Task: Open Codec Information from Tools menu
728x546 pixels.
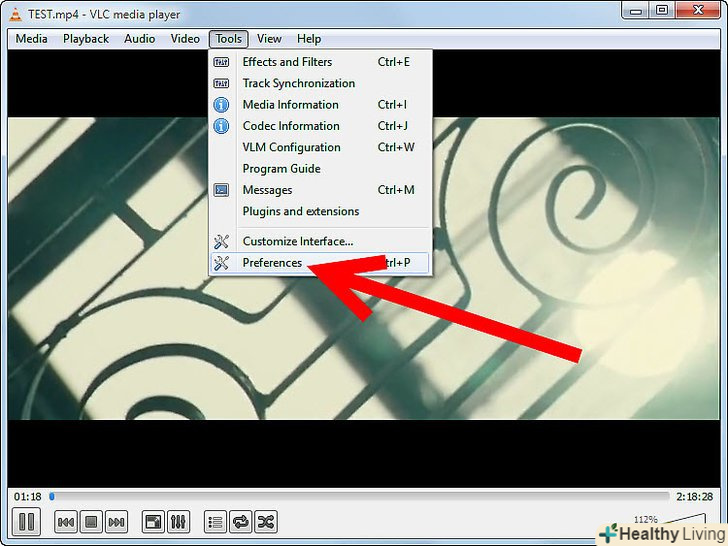Action: click(x=320, y=126)
